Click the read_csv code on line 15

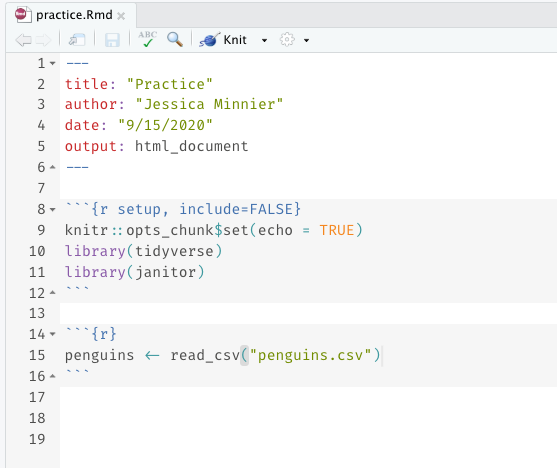click(x=205, y=355)
